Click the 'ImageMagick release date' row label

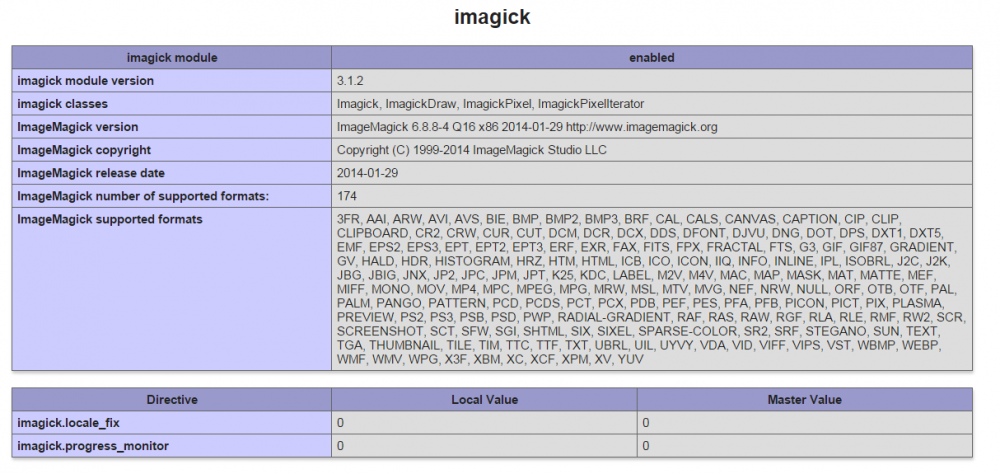[90, 173]
